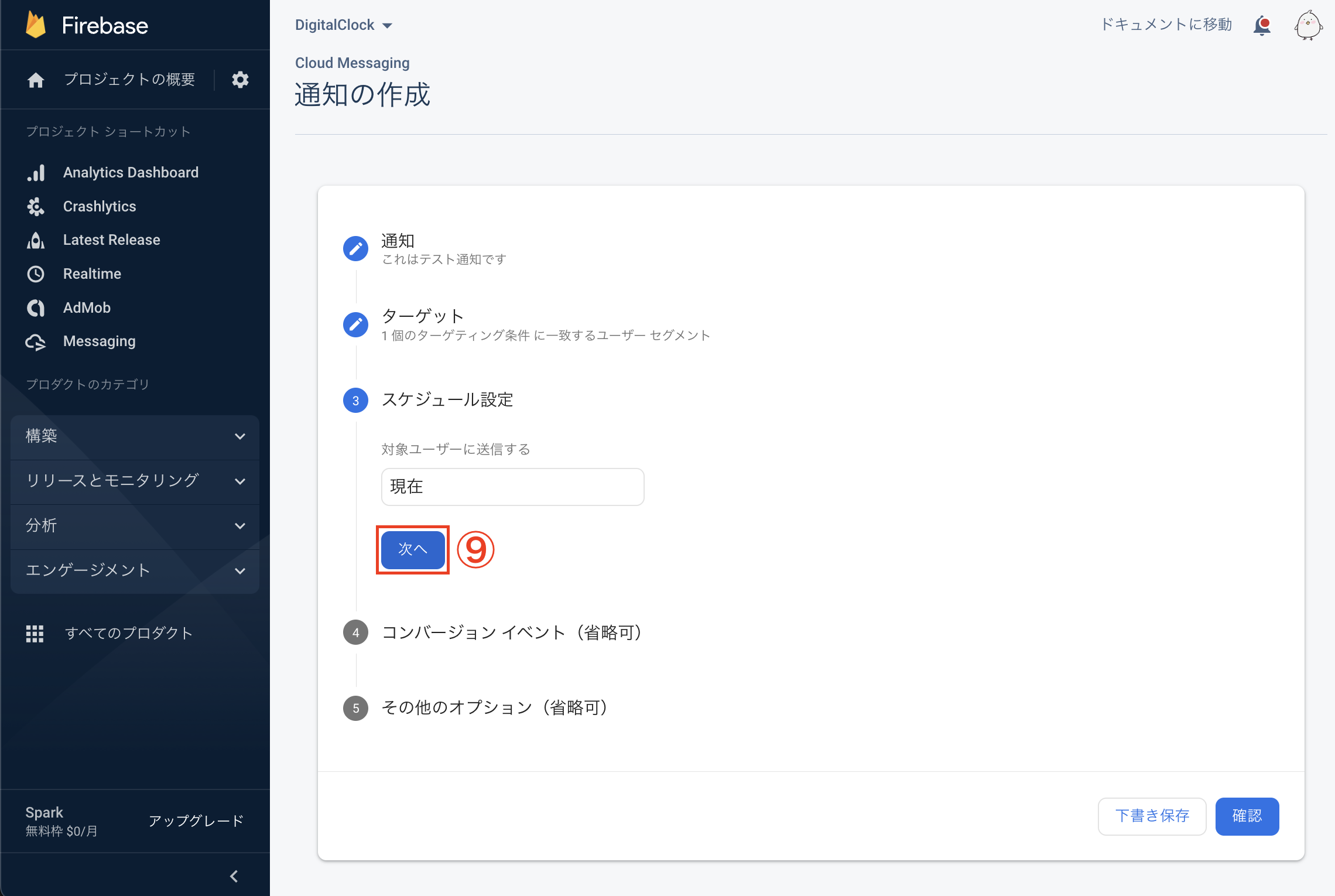Select the Messaging cloud icon
Screen dimensions: 1335x896
tap(36, 342)
